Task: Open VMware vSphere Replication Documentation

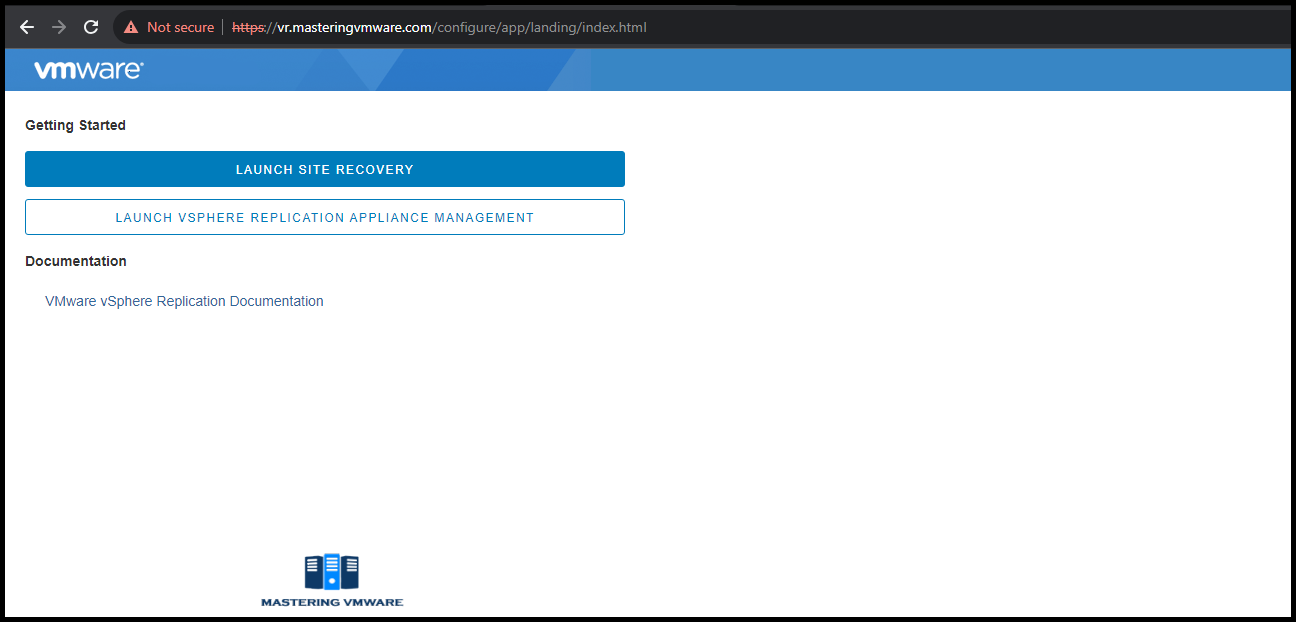Action: tap(183, 300)
